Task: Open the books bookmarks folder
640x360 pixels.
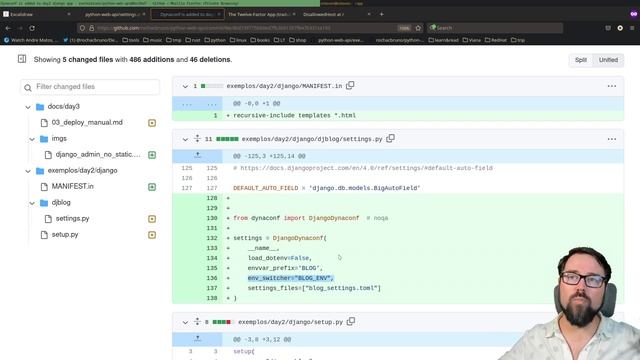Action: (x=260, y=40)
